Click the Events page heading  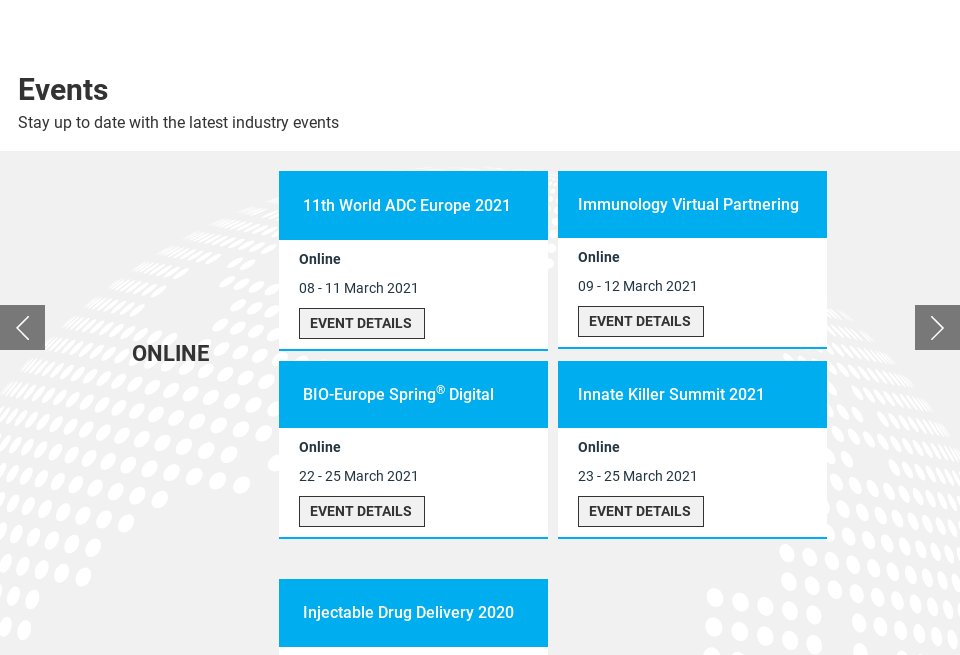tap(63, 90)
